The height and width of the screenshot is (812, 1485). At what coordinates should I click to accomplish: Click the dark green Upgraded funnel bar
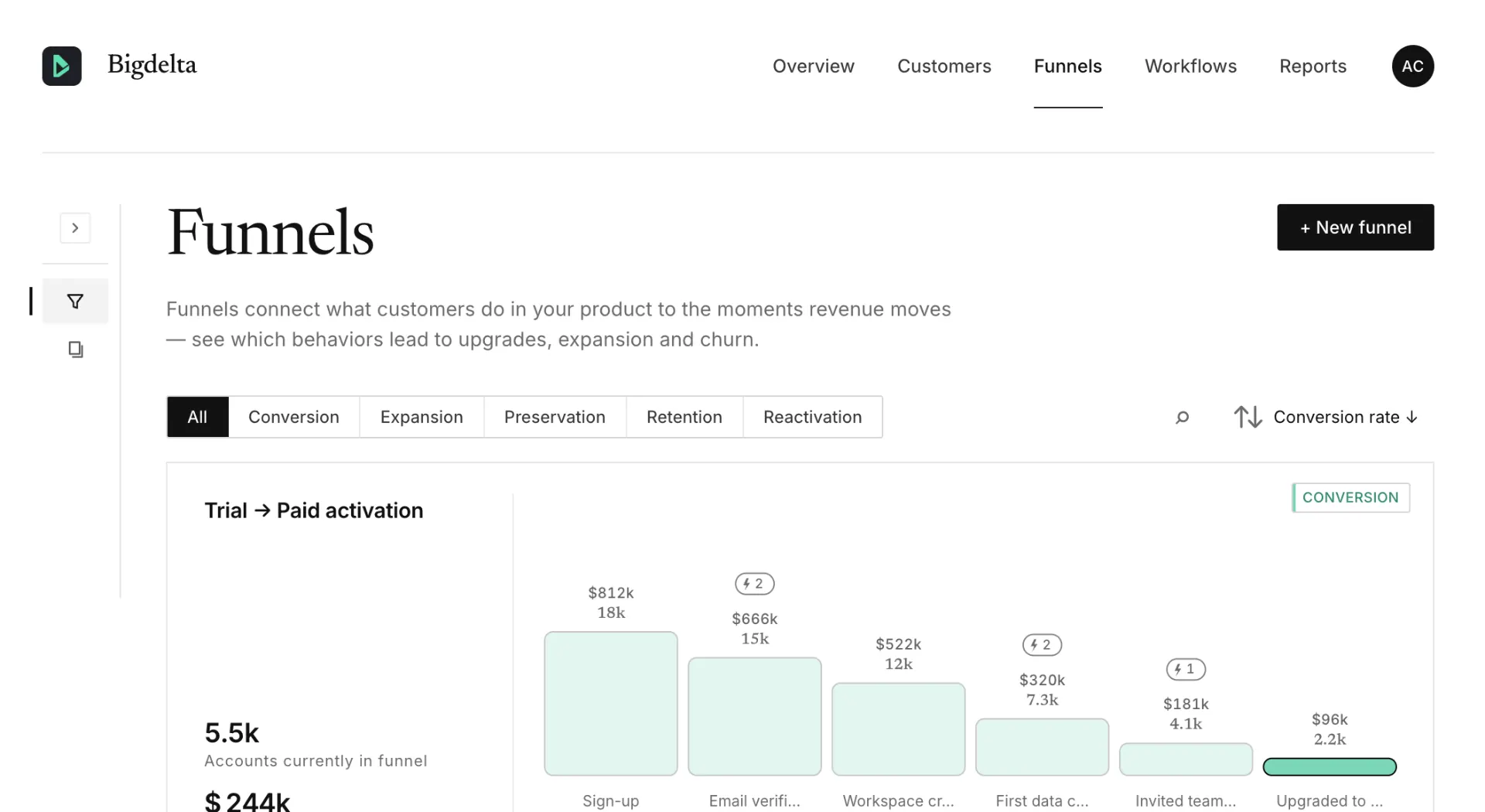1330,767
